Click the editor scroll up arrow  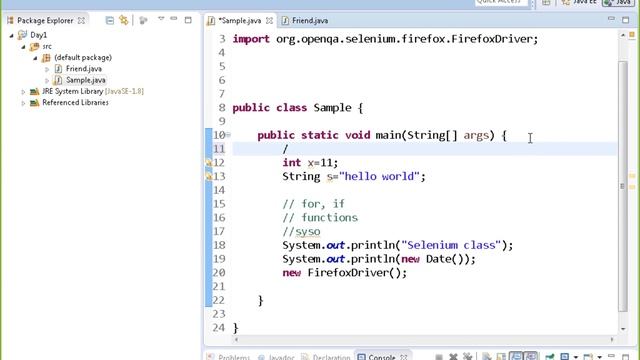622,36
